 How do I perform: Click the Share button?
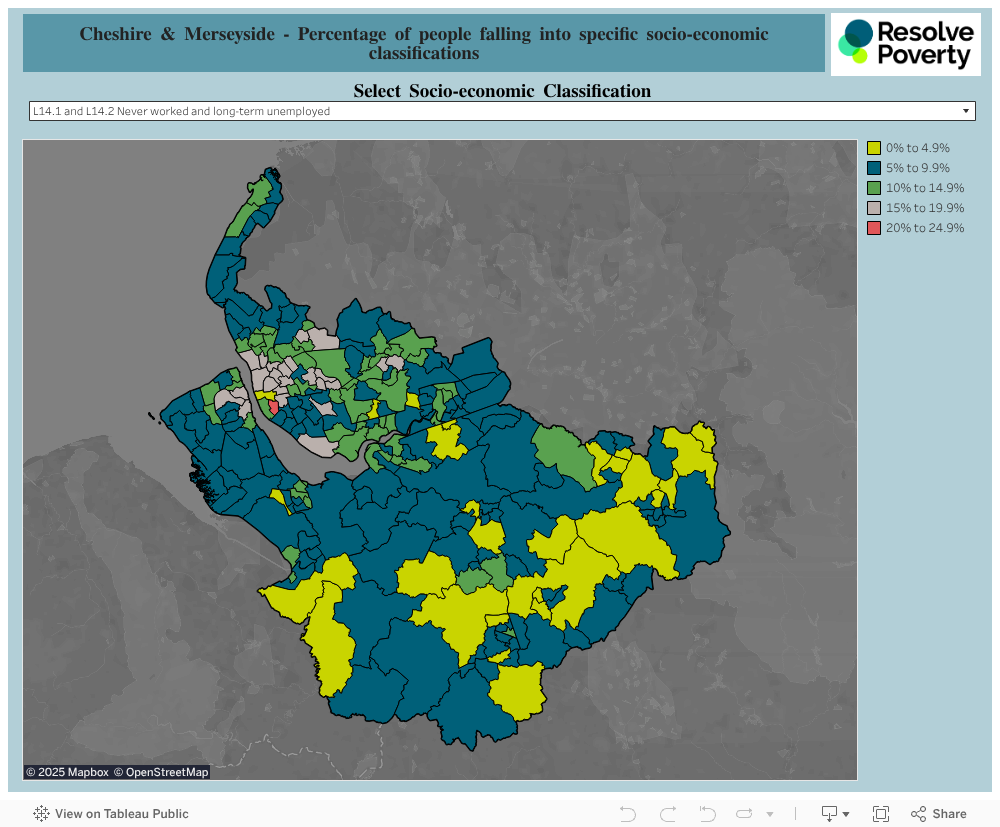(938, 814)
